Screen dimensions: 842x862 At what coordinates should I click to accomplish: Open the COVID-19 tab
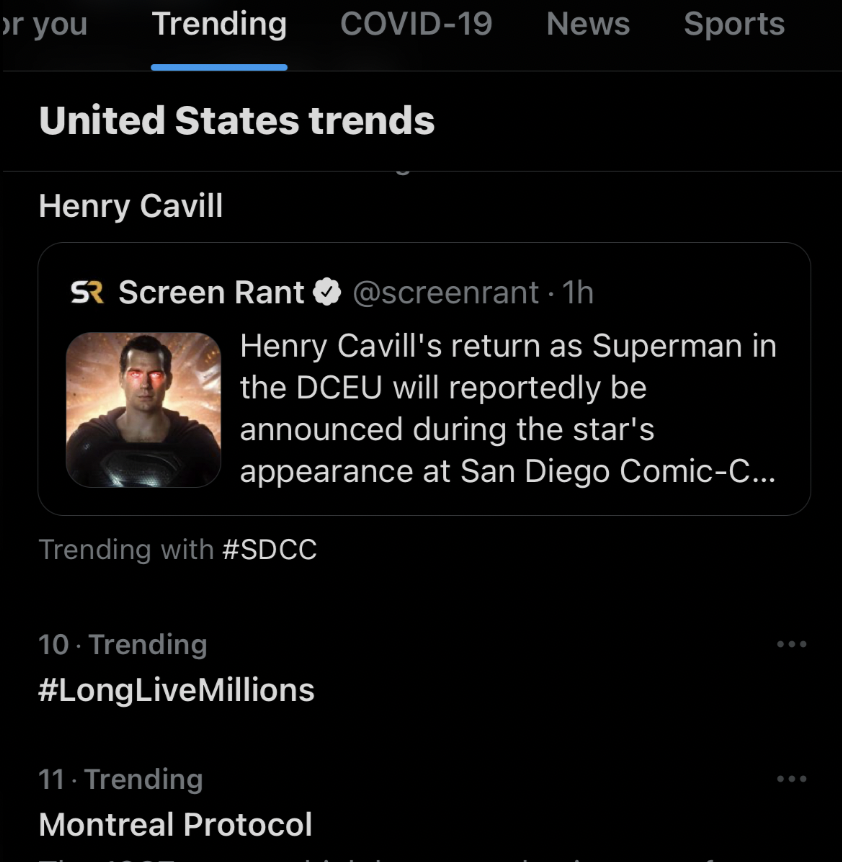click(416, 24)
